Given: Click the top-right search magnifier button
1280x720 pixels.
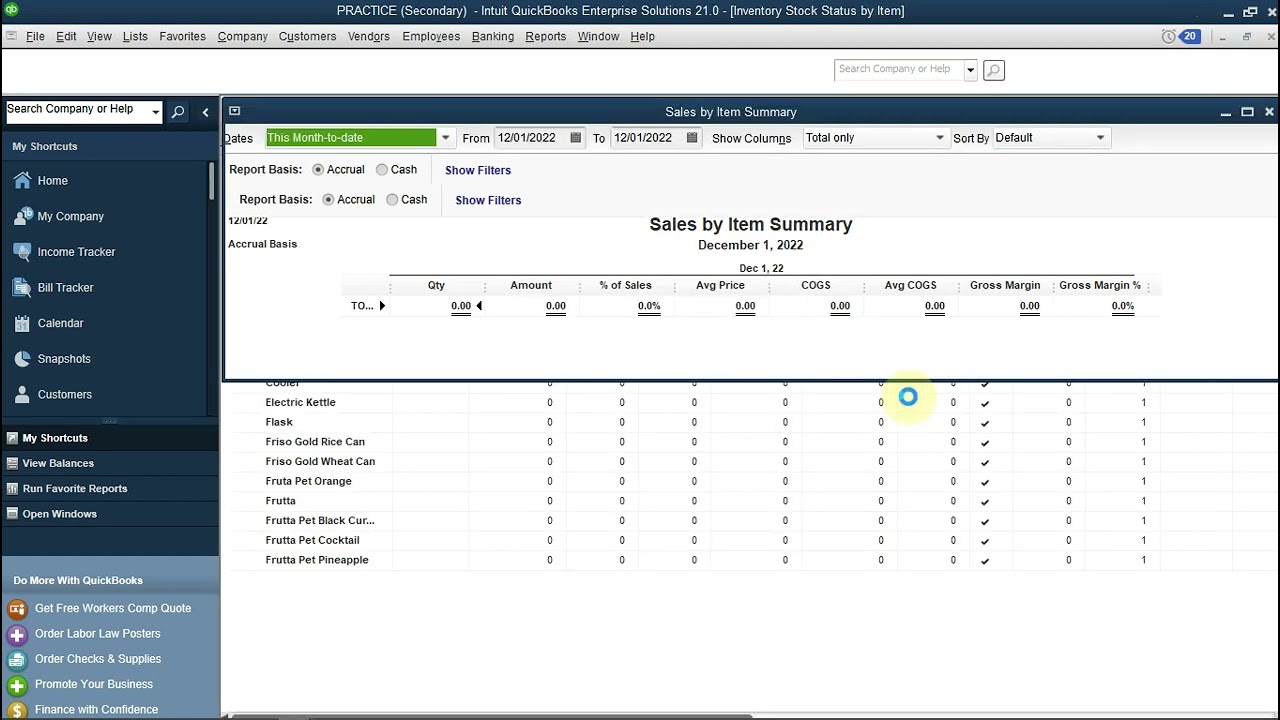Looking at the screenshot, I should tap(993, 70).
